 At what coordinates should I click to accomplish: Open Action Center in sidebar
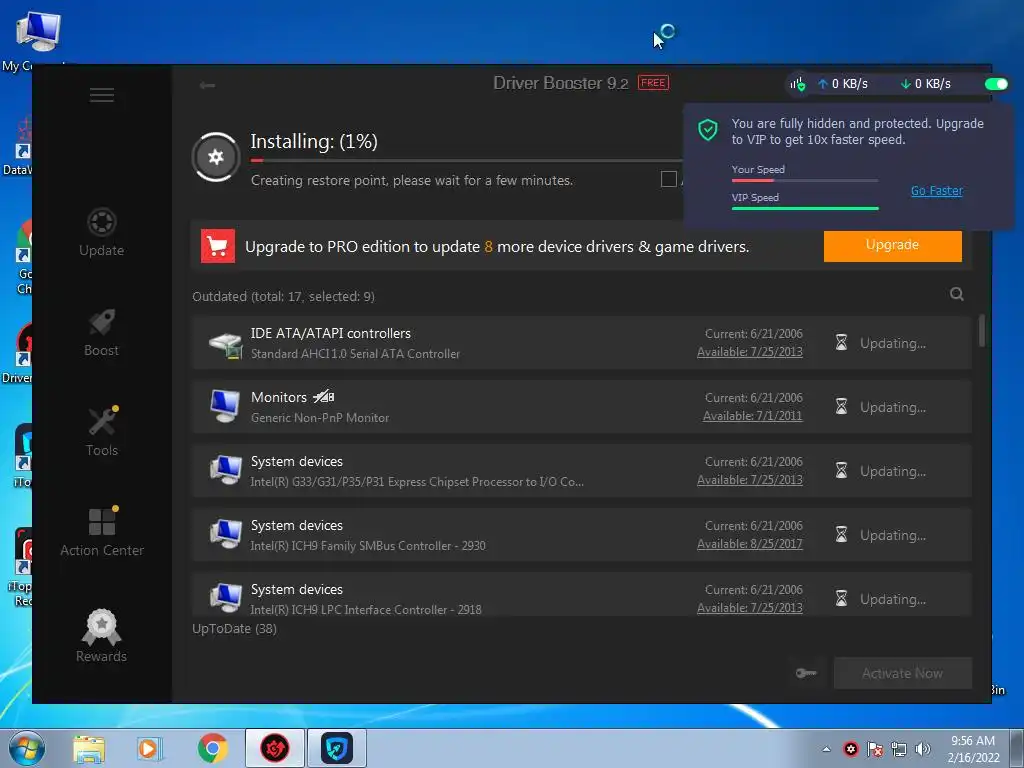[x=102, y=532]
